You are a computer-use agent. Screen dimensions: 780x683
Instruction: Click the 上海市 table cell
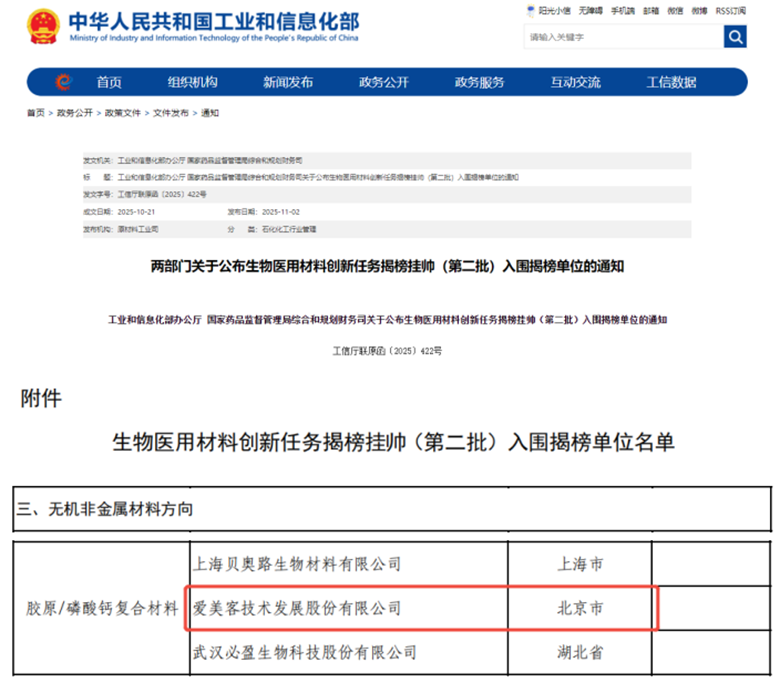[580, 564]
